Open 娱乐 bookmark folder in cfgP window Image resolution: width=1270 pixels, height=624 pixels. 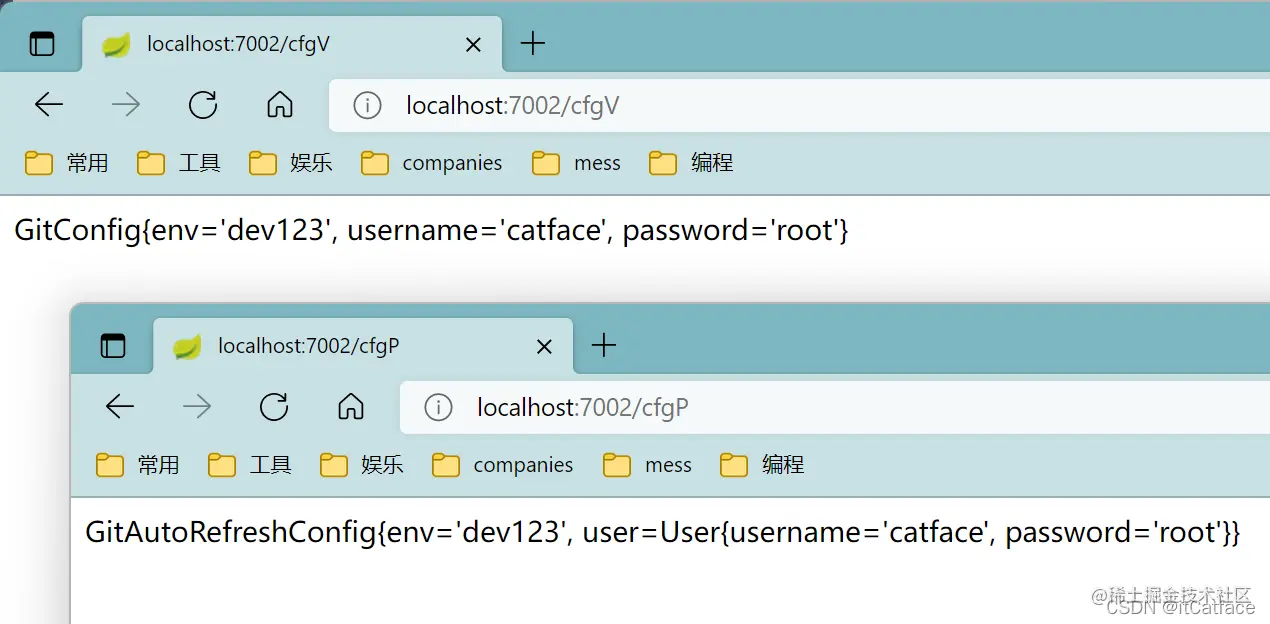[x=362, y=465]
